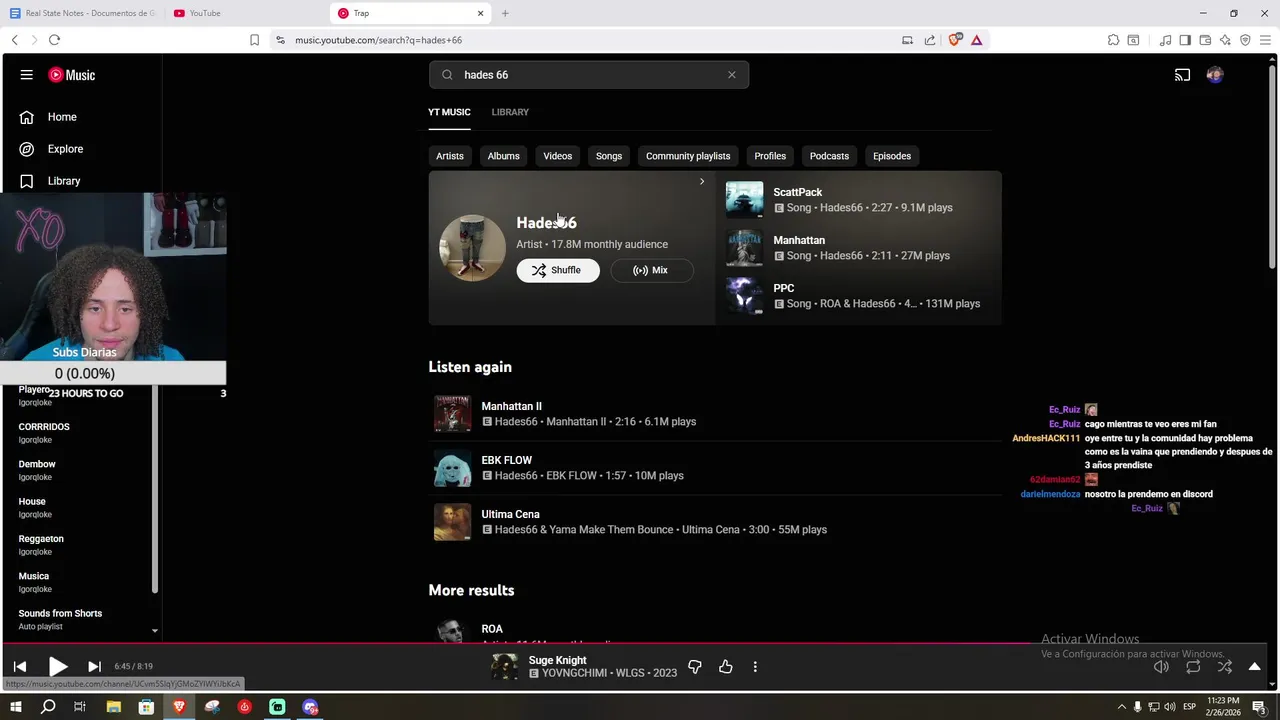Open the YouTube Music hamburger menu
Image resolution: width=1280 pixels, height=720 pixels.
[x=27, y=75]
